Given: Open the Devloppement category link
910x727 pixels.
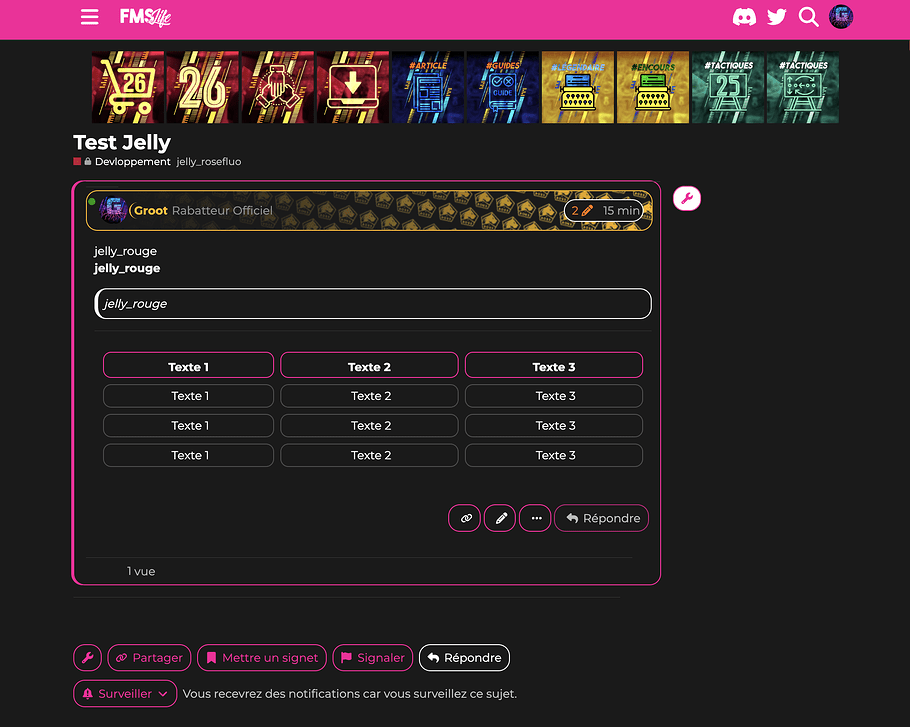Looking at the screenshot, I should (132, 162).
